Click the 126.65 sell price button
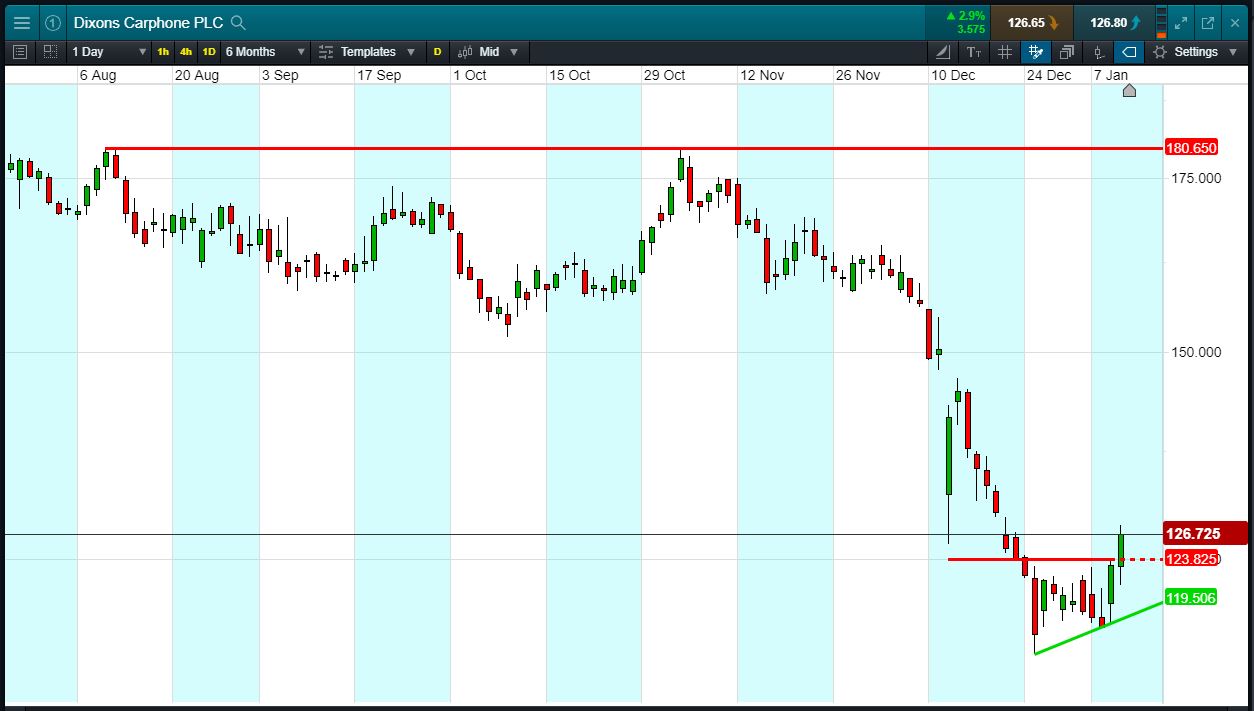The height and width of the screenshot is (711, 1254). [1032, 22]
